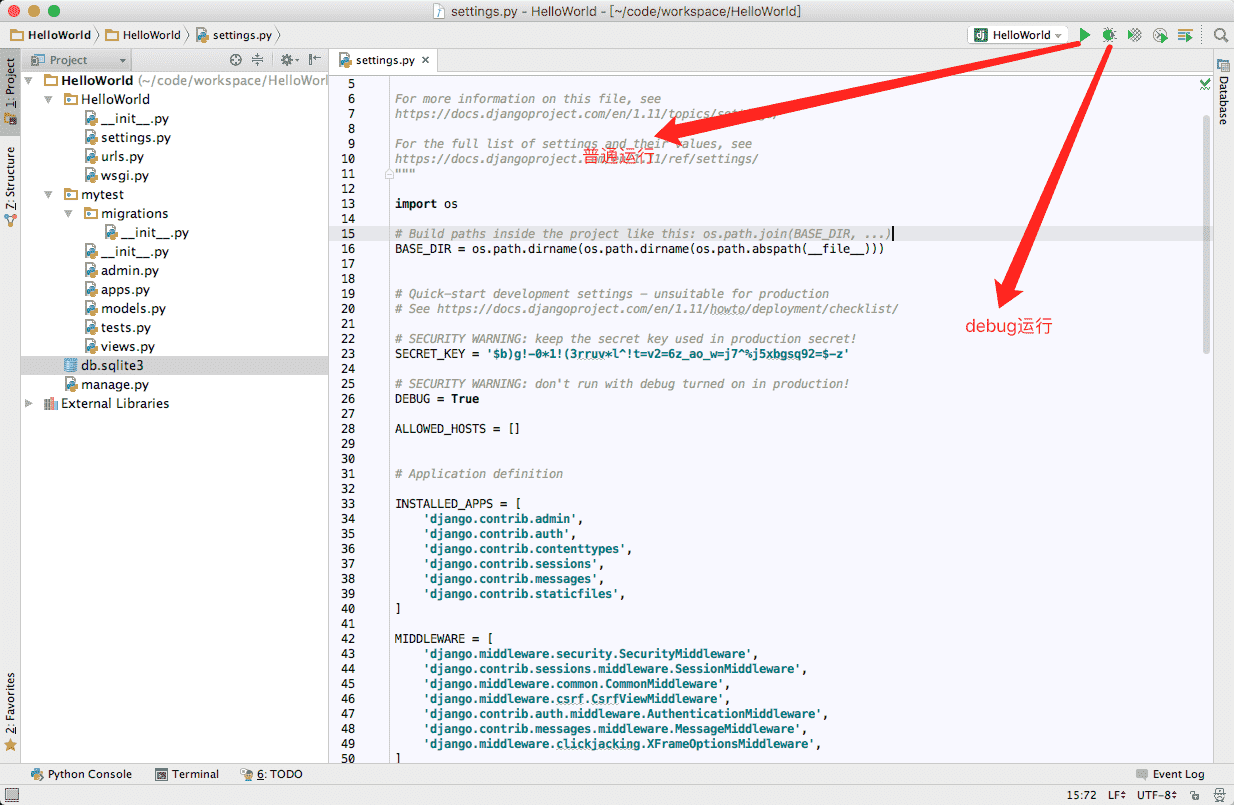Open the manage.py task runner icon
Viewport: 1234px width, 805px height.
(1185, 35)
